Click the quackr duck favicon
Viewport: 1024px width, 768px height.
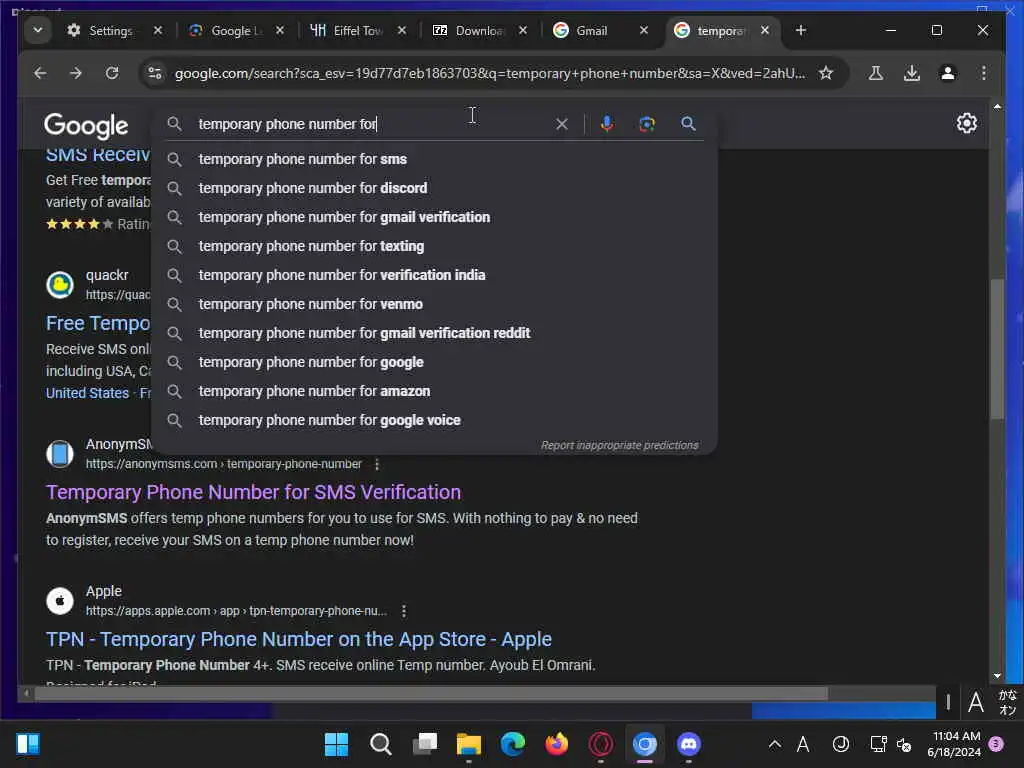60,285
